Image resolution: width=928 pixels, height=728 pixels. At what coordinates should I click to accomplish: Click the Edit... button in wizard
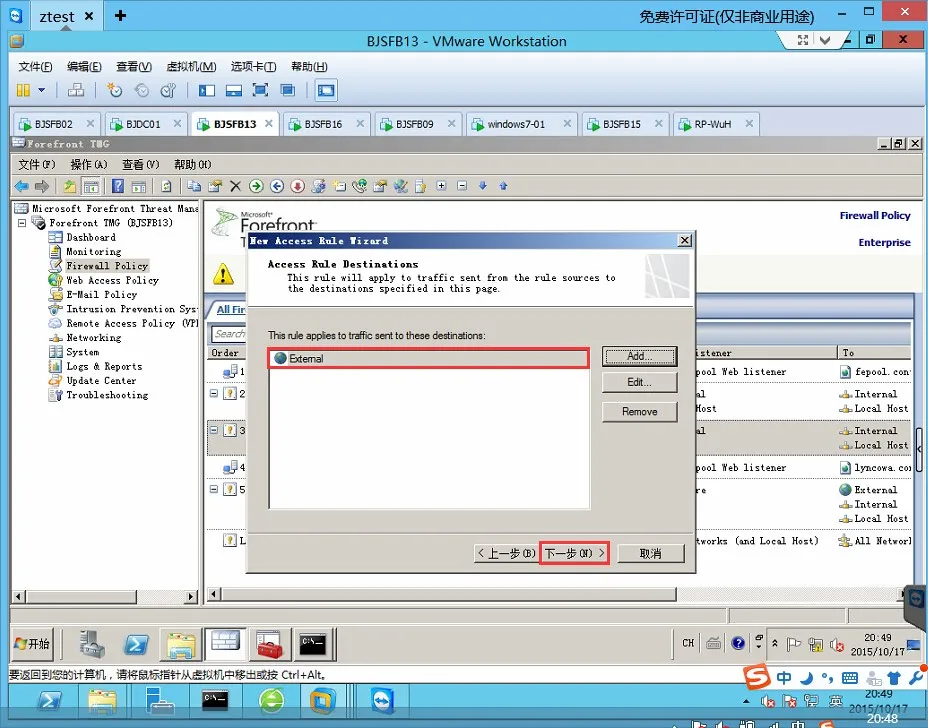640,382
